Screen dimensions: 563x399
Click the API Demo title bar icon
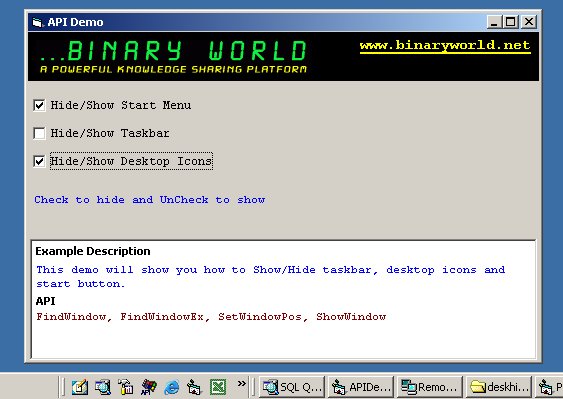tap(37, 22)
